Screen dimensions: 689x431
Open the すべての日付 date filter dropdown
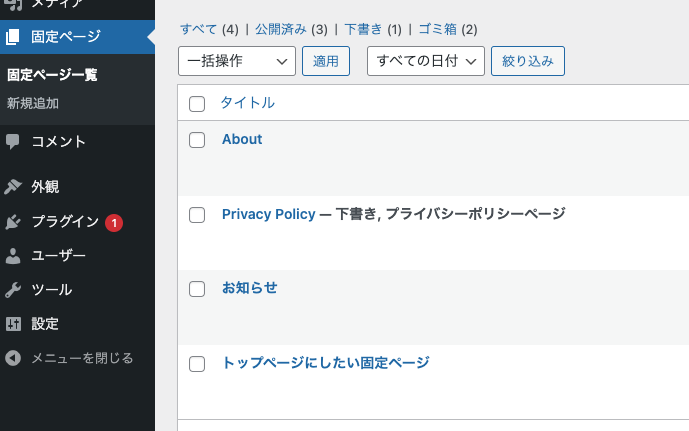426,61
